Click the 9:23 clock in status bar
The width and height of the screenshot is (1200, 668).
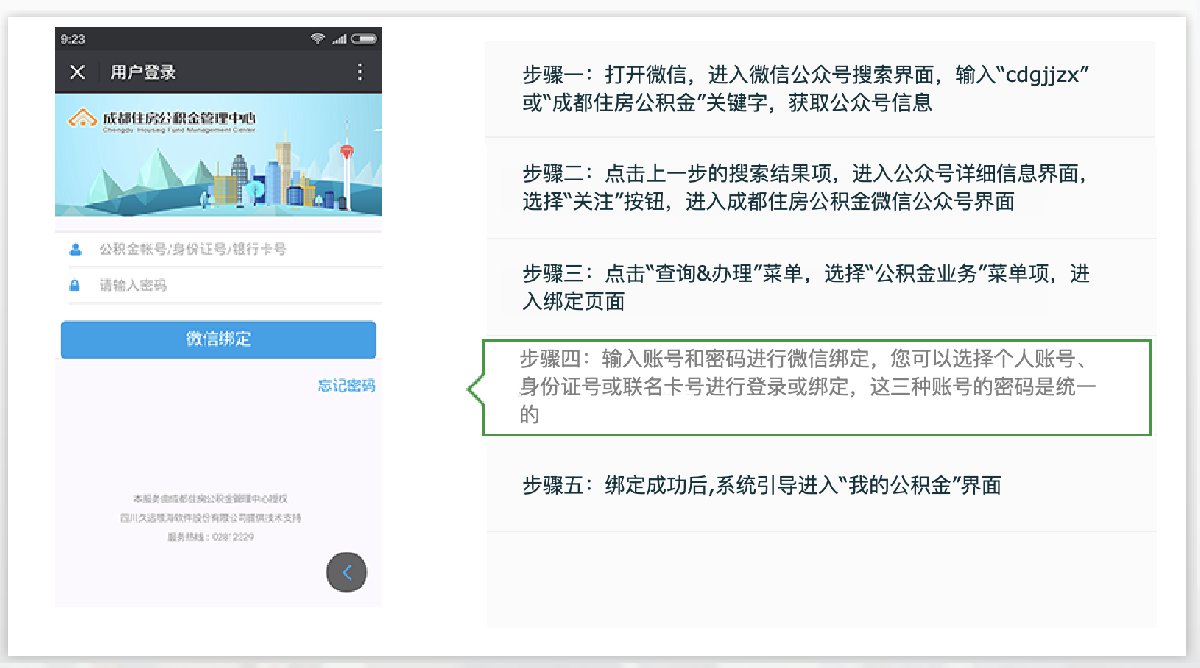point(72,39)
